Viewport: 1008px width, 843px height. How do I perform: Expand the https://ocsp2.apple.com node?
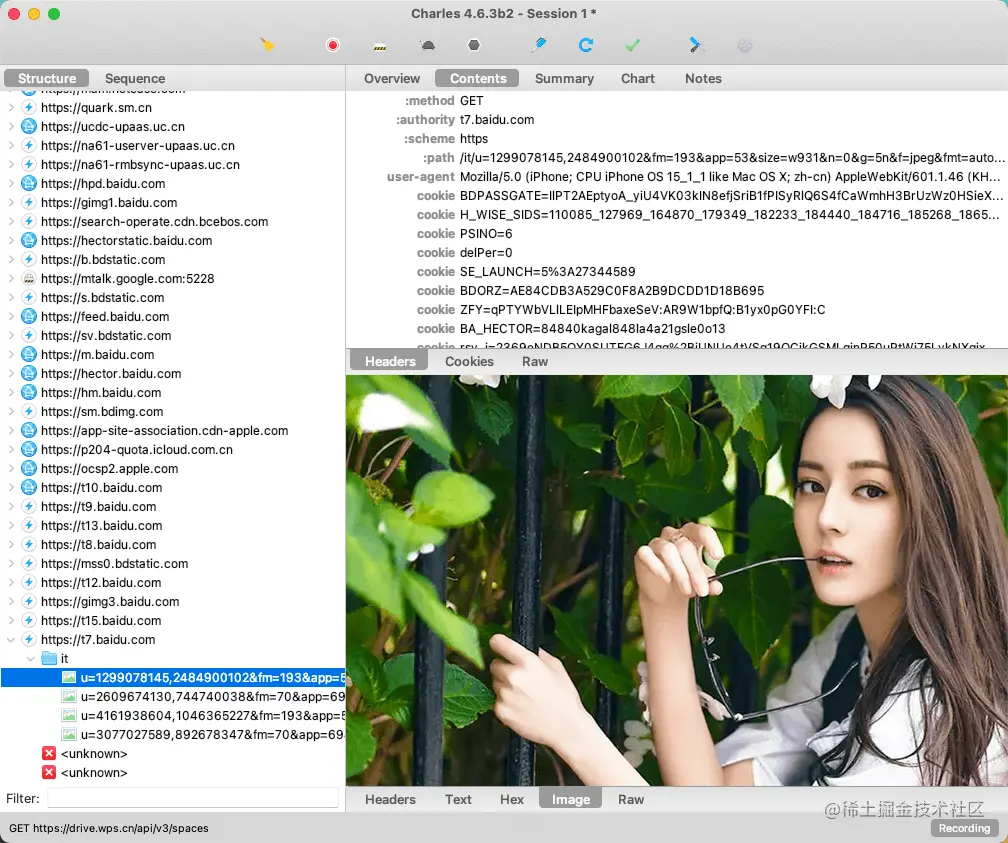click(x=11, y=469)
